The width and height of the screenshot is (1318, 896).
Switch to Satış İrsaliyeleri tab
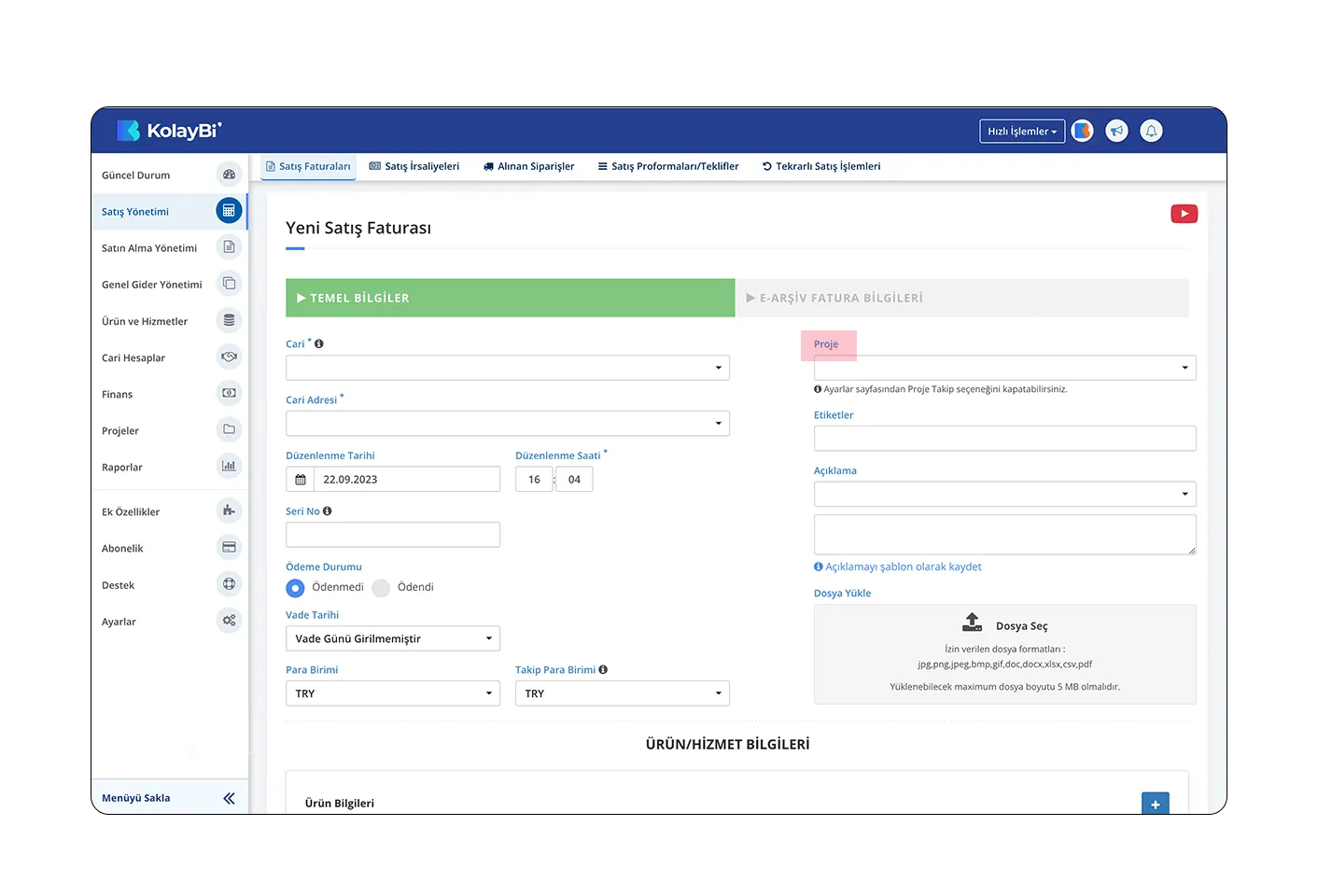414,166
